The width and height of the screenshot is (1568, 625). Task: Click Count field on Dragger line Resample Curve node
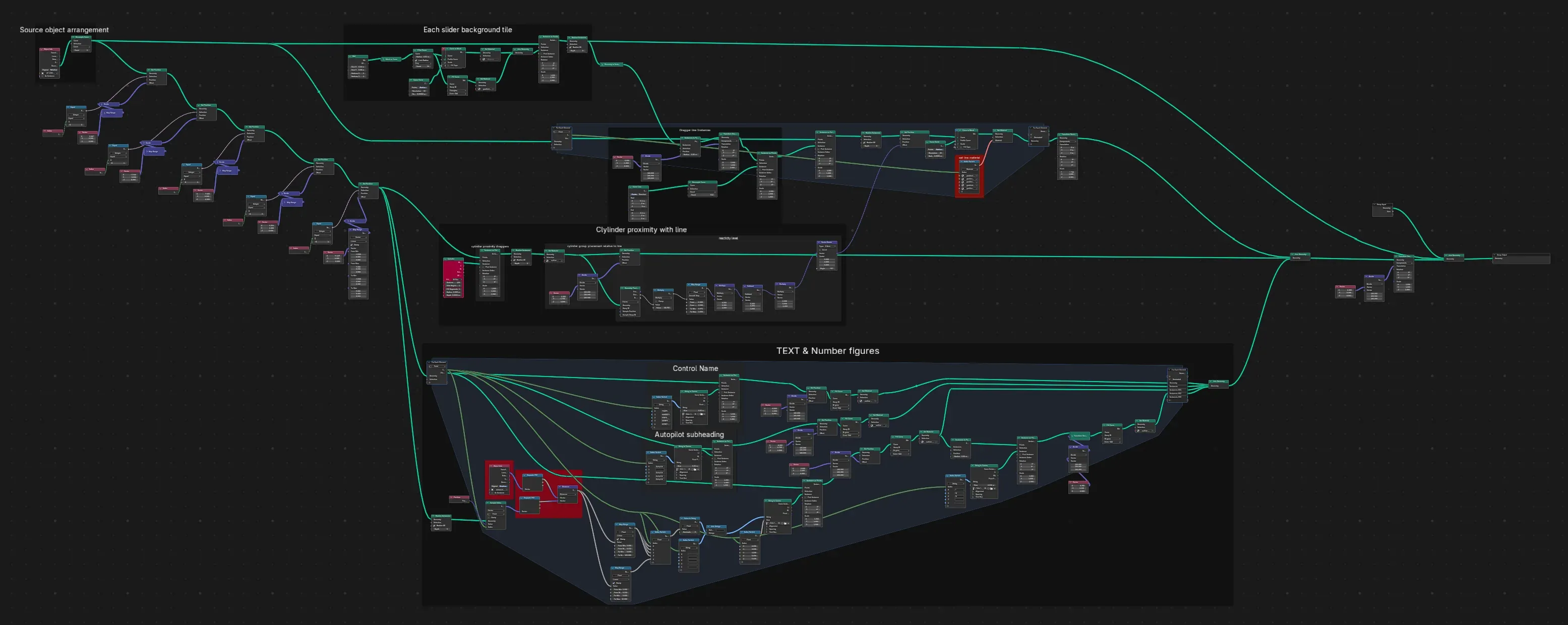click(702, 196)
